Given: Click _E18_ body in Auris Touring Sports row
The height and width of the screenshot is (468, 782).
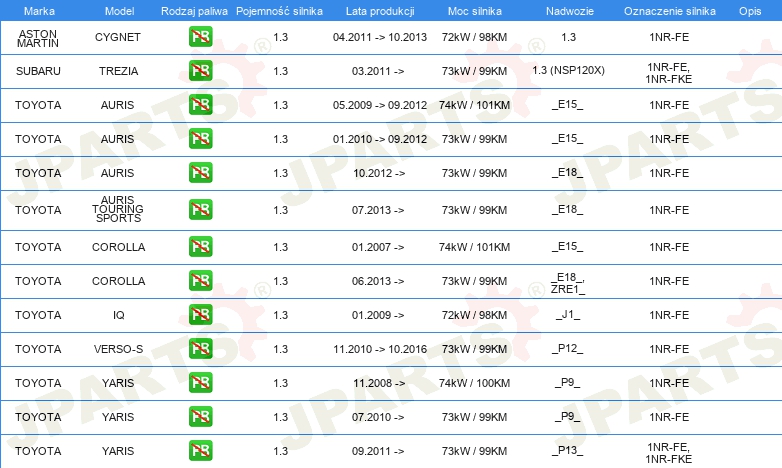Looking at the screenshot, I should point(568,210).
